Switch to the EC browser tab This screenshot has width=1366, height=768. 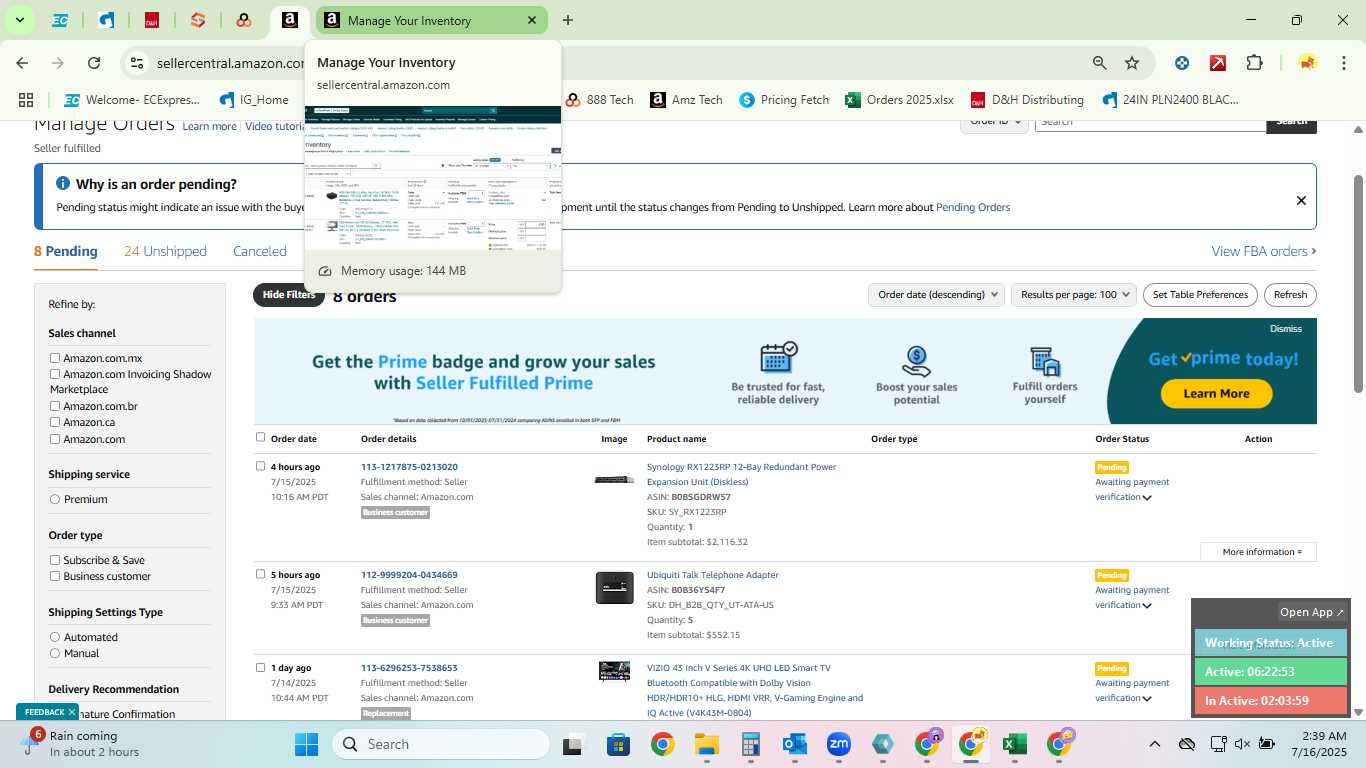click(60, 20)
